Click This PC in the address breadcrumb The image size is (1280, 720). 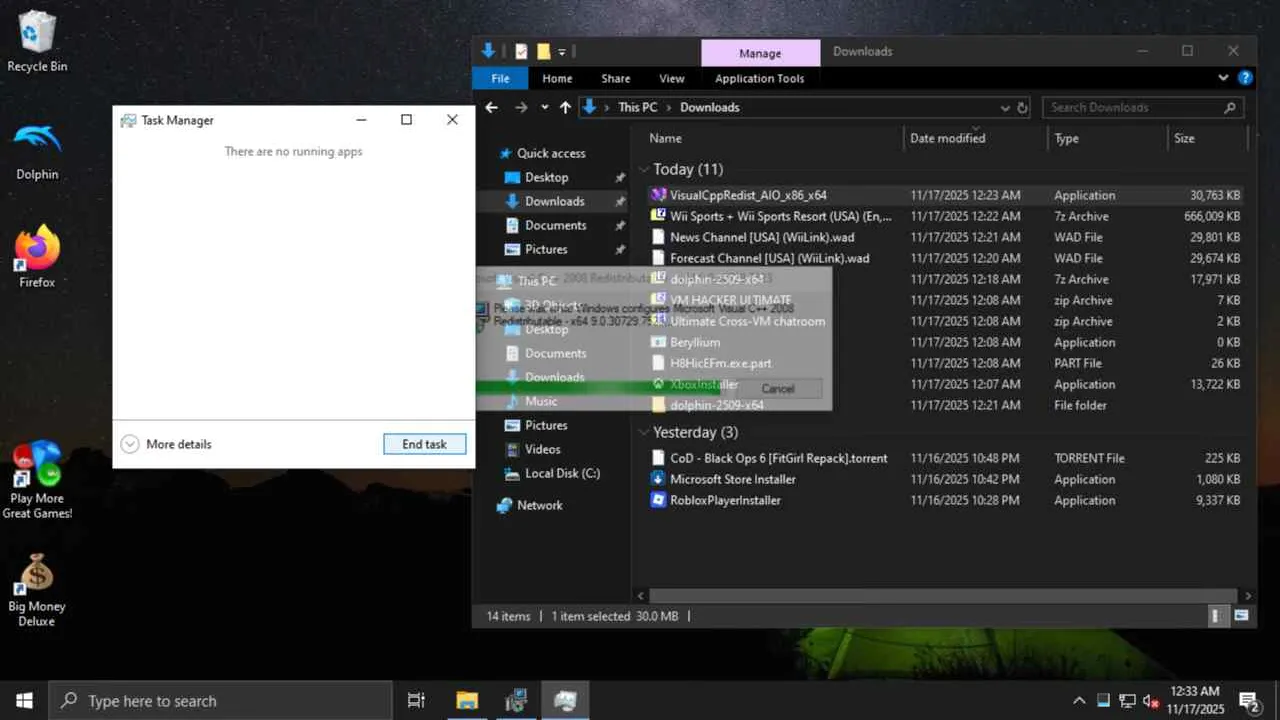coord(638,107)
